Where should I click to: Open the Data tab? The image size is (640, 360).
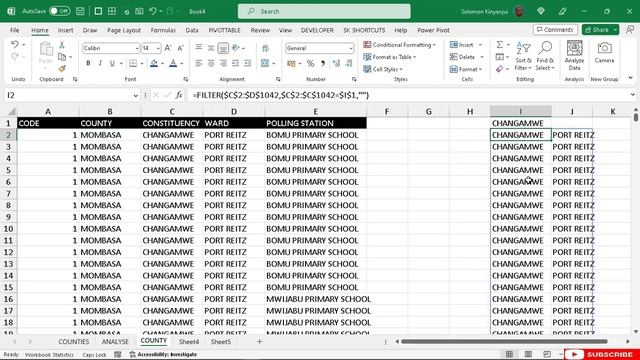point(192,30)
